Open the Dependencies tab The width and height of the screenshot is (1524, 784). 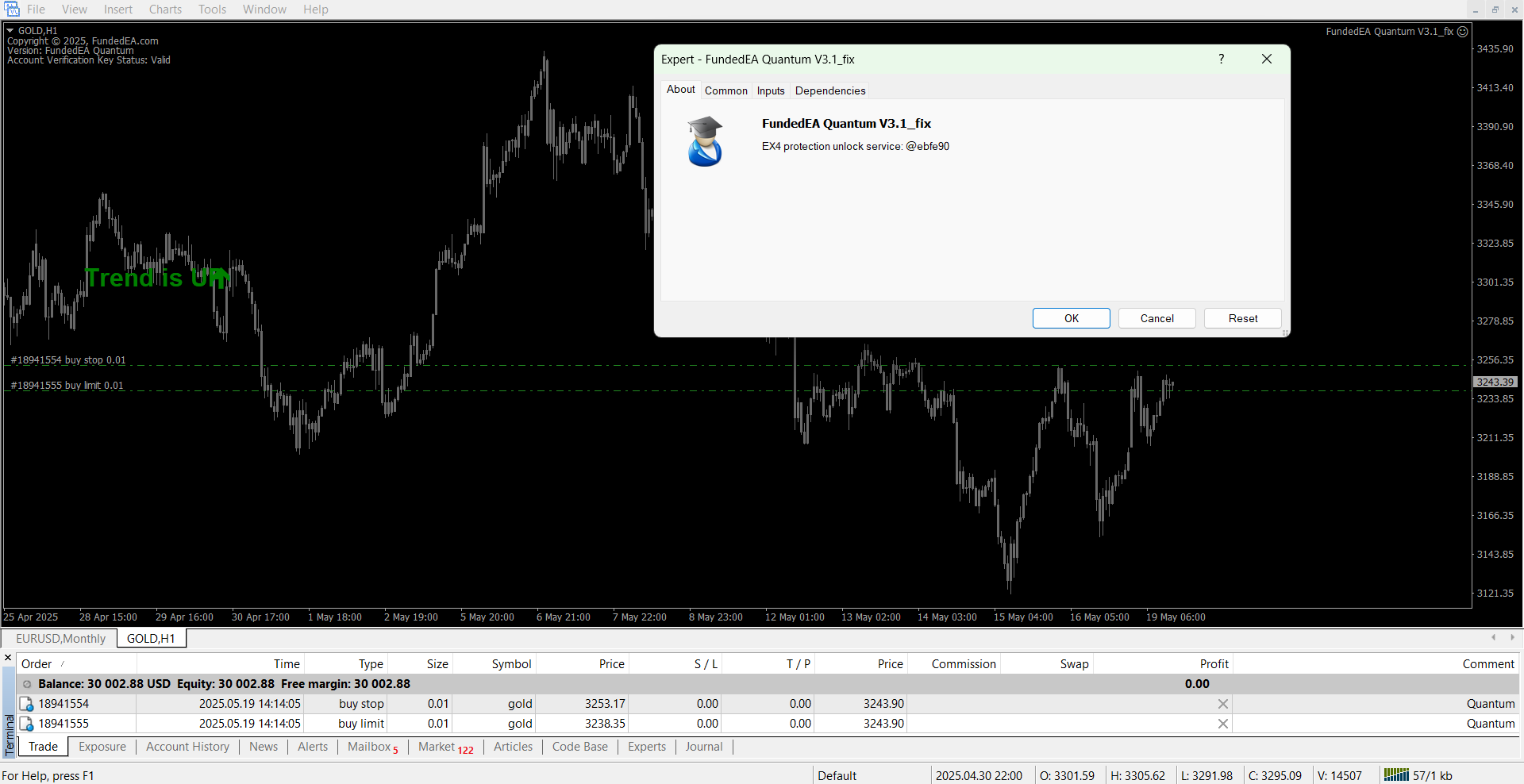830,90
